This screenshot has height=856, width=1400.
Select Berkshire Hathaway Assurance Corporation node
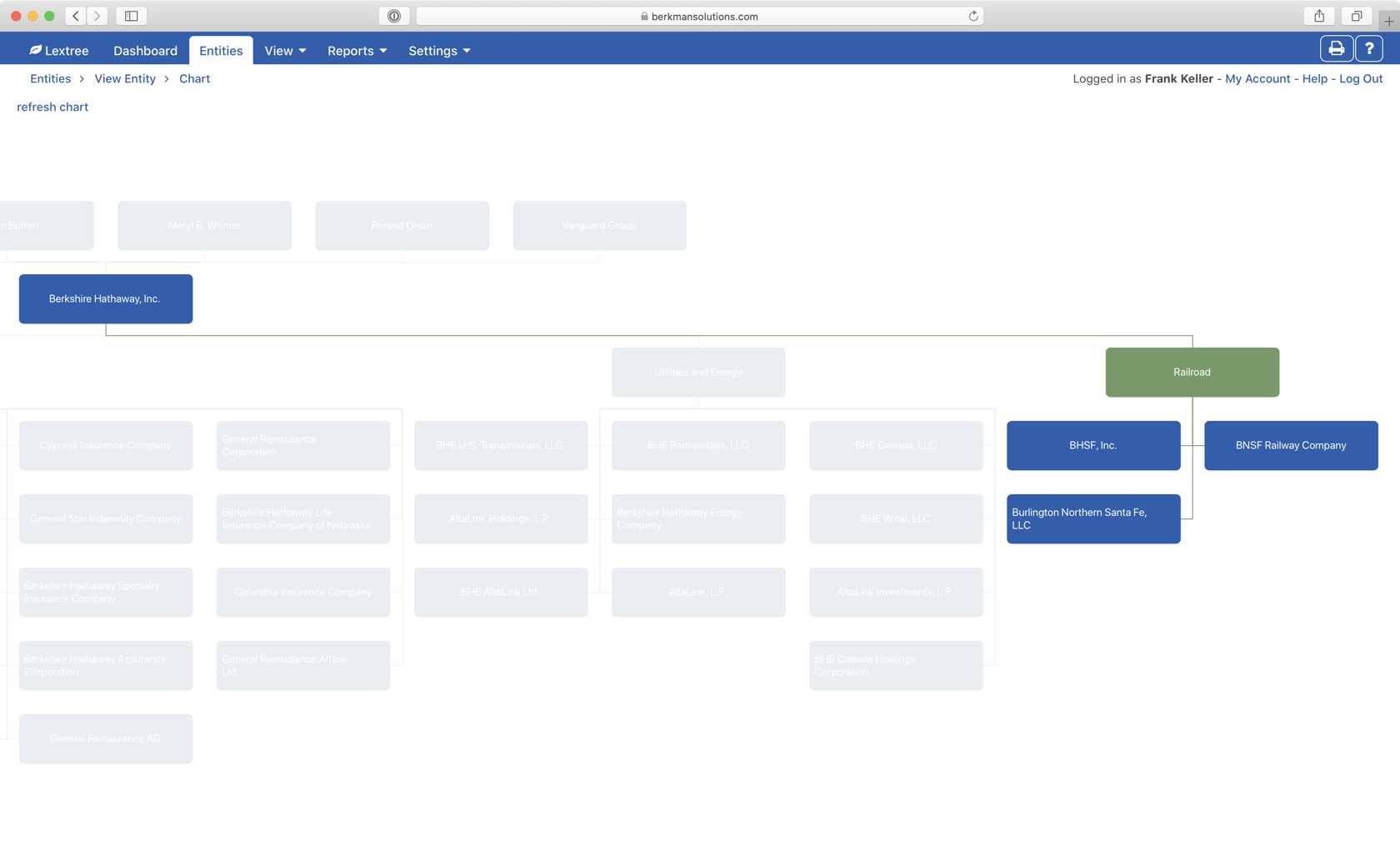106,665
